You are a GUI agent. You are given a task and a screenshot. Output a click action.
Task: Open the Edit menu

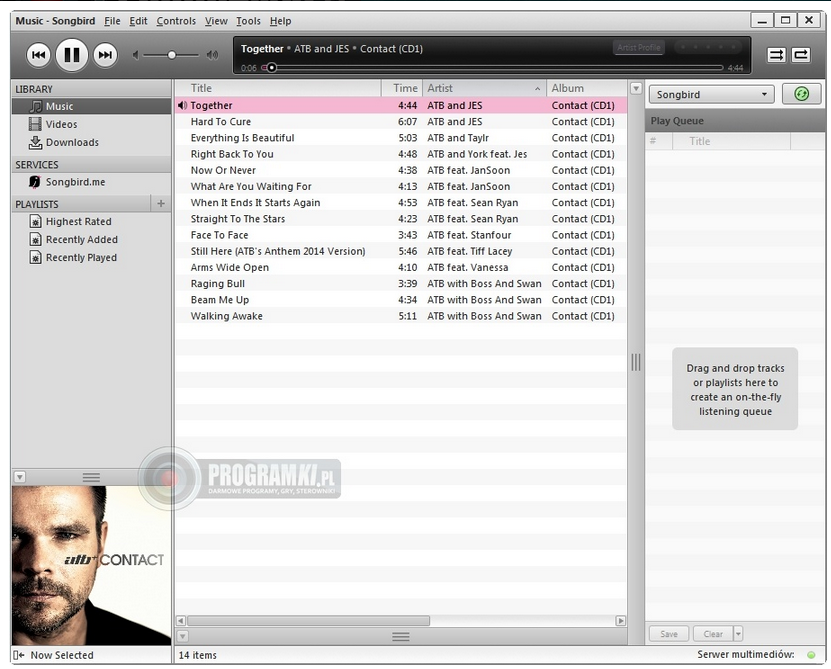pos(138,21)
